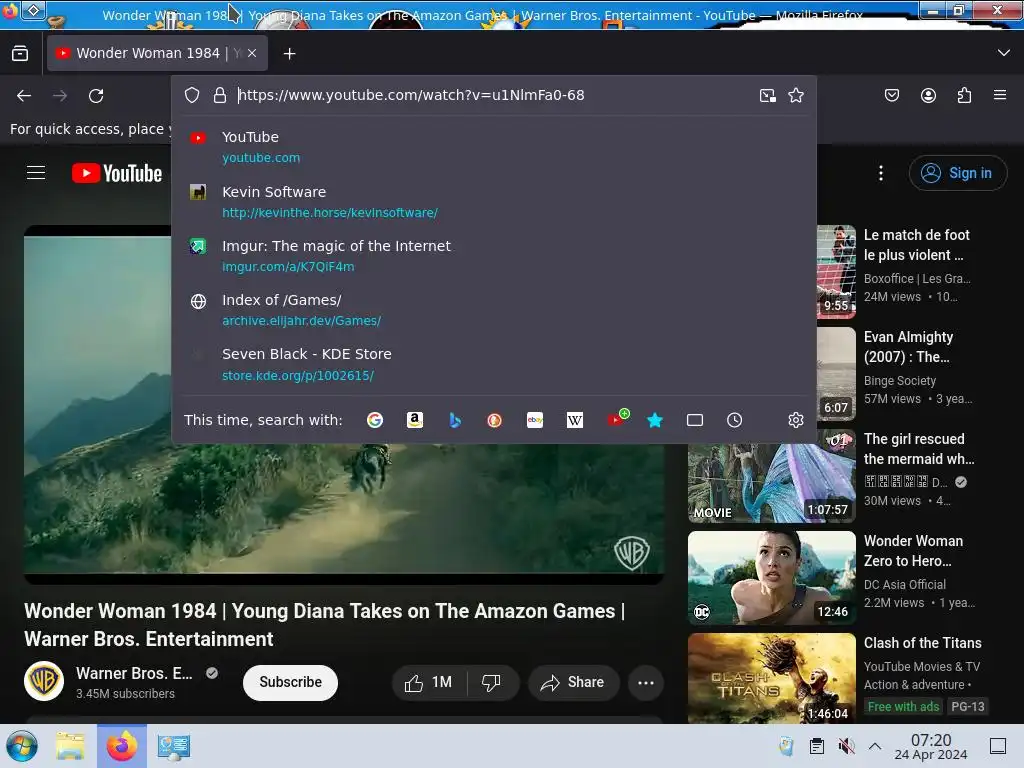The image size is (1024, 768).
Task: Open Evan Almighty (2007) video title
Action: click(x=908, y=347)
